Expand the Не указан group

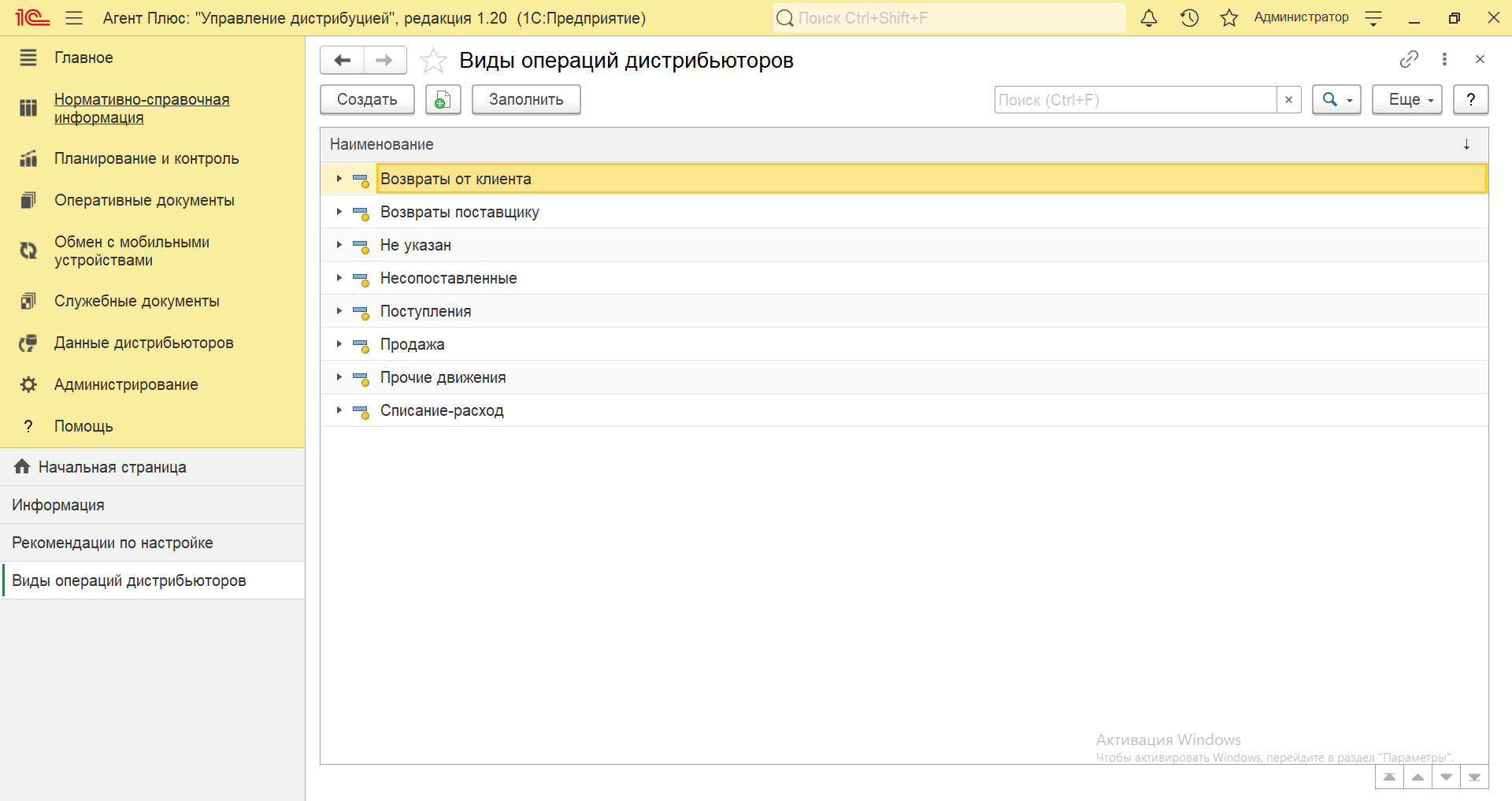(339, 245)
